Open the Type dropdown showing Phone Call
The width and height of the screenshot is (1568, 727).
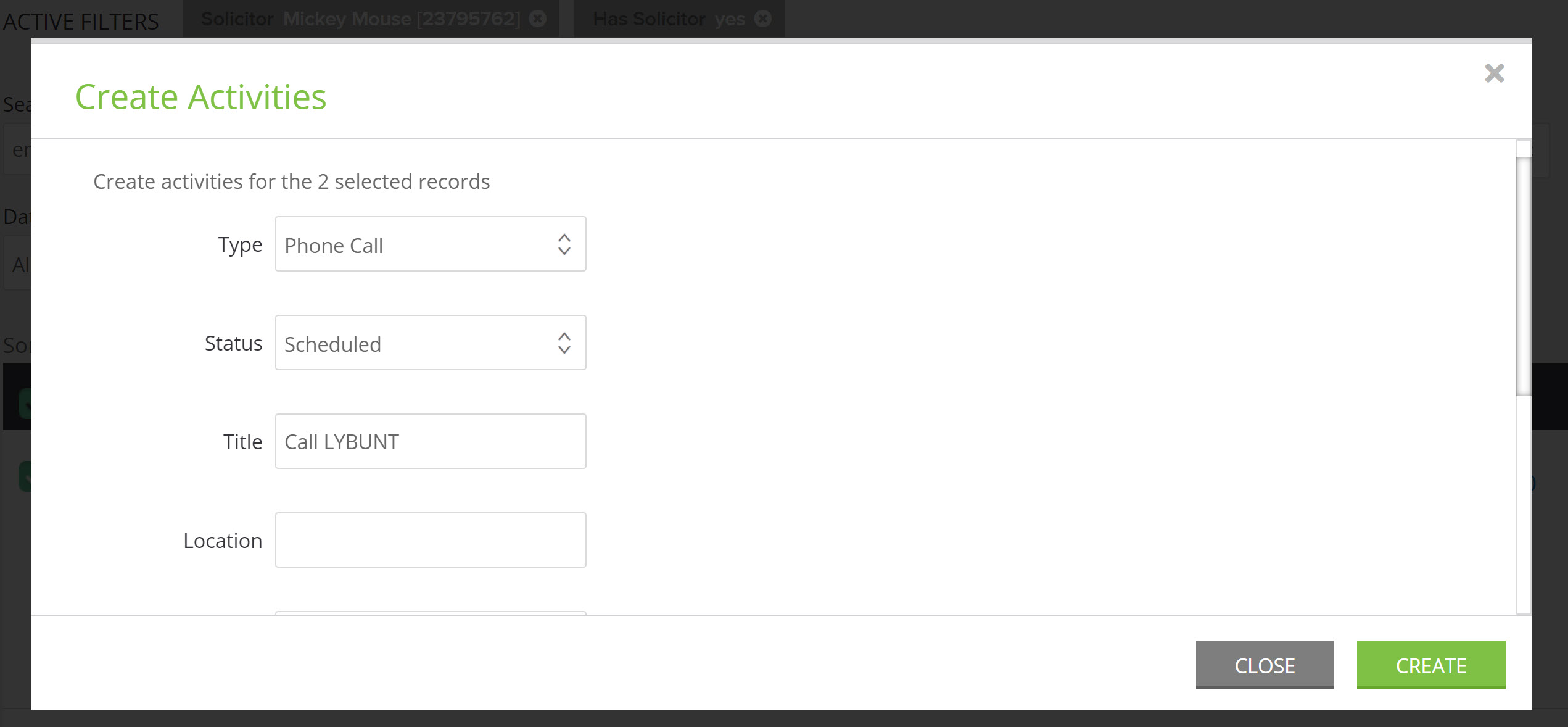coord(431,244)
